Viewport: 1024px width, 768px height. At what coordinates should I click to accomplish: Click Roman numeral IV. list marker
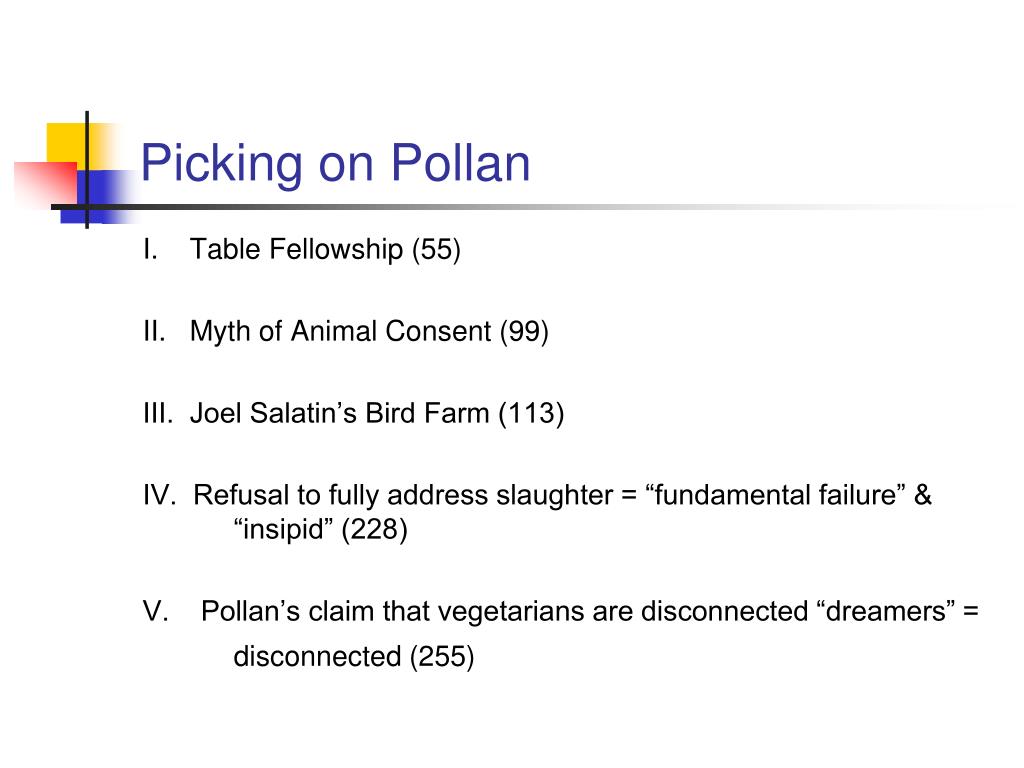(160, 495)
